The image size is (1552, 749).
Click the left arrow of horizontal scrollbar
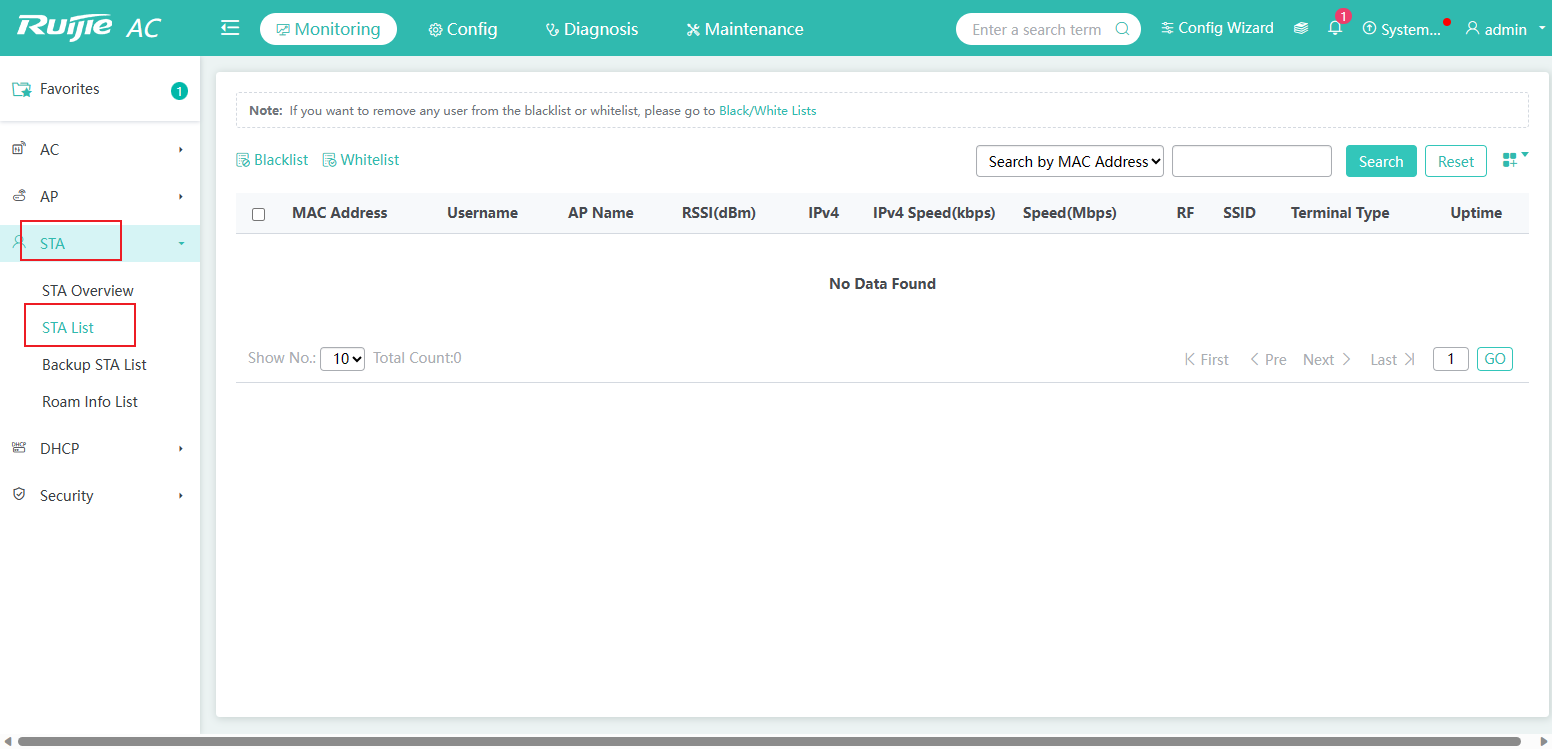coord(8,742)
